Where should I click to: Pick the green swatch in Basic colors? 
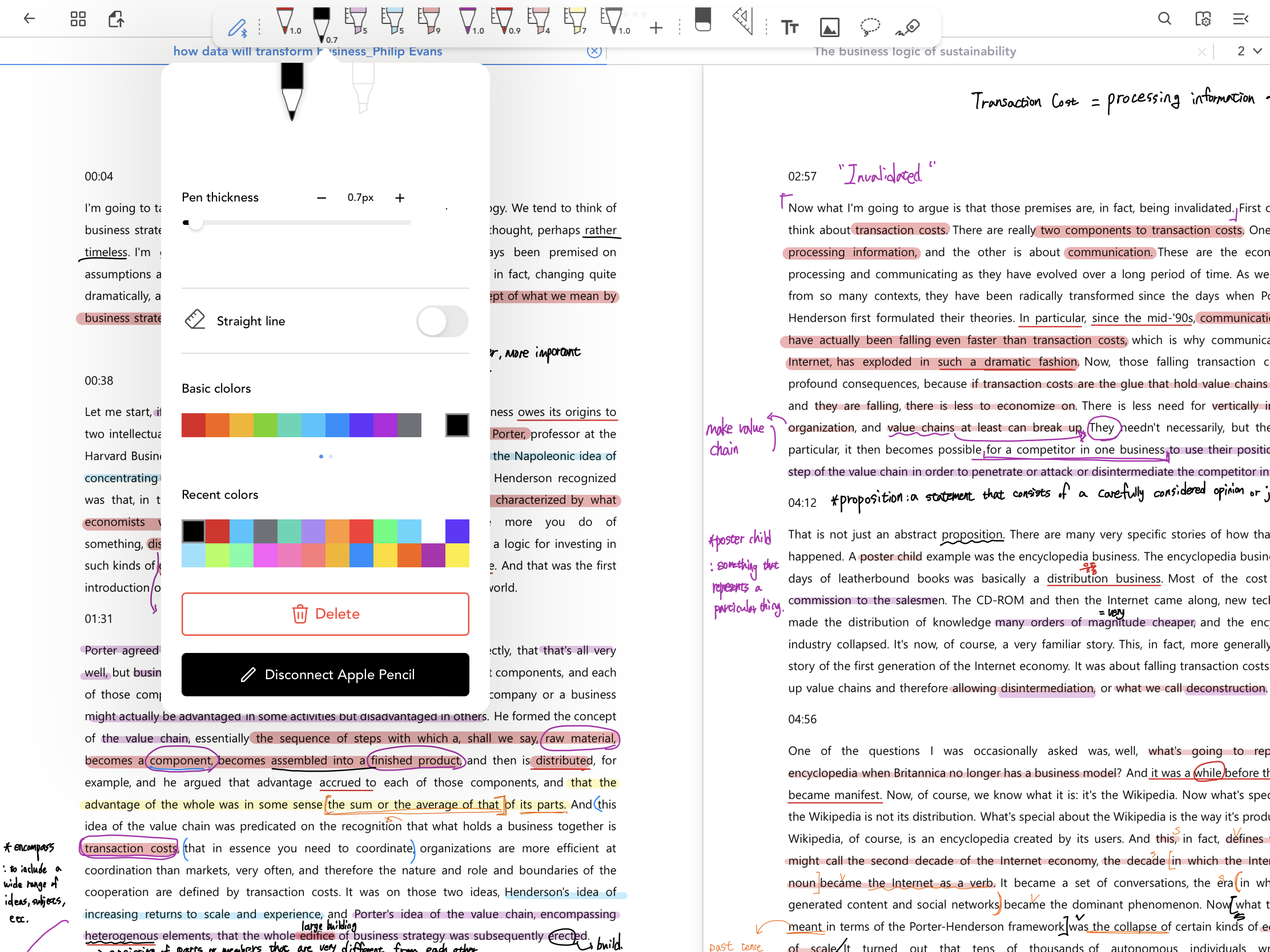pos(266,425)
